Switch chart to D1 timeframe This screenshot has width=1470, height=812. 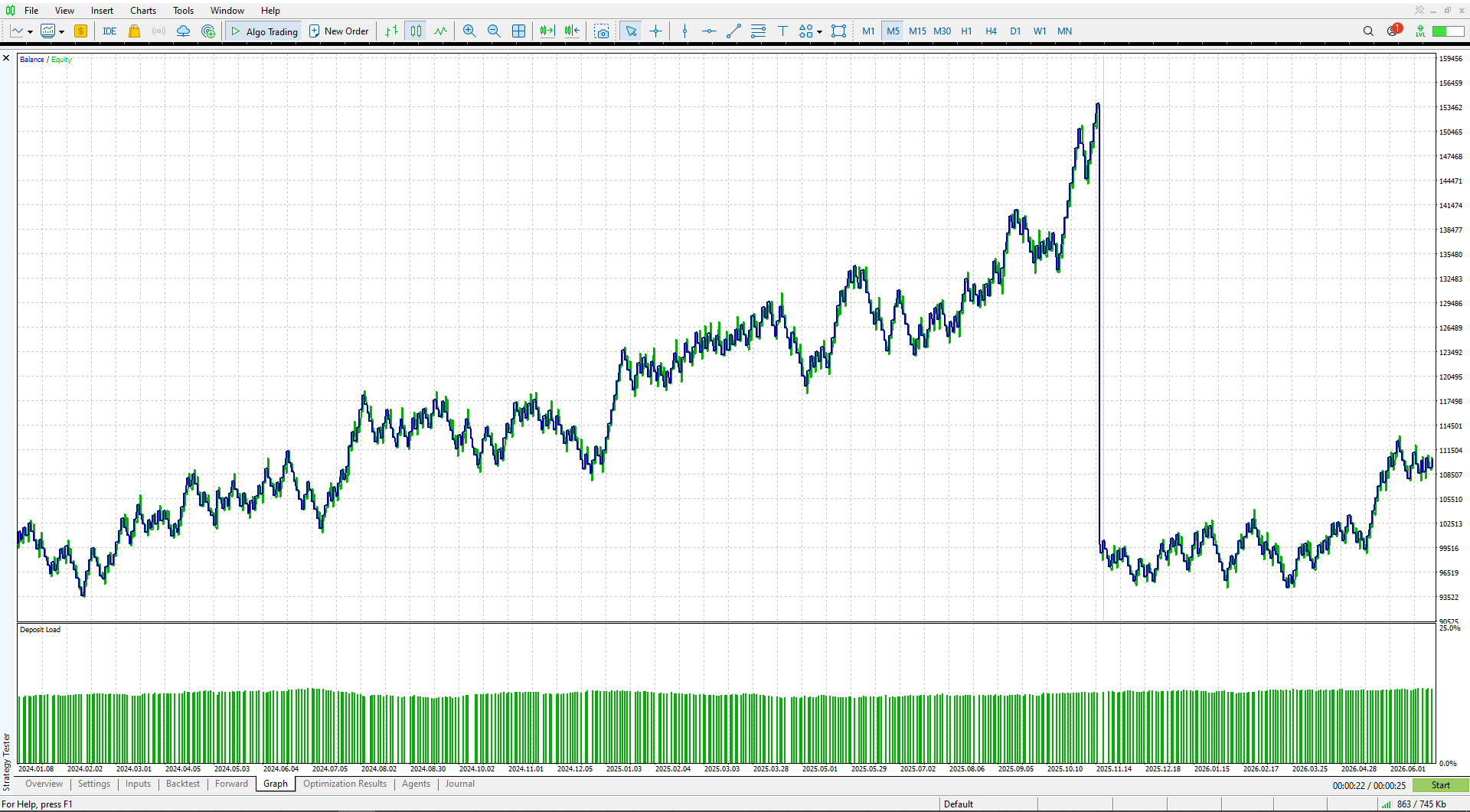tap(1015, 31)
